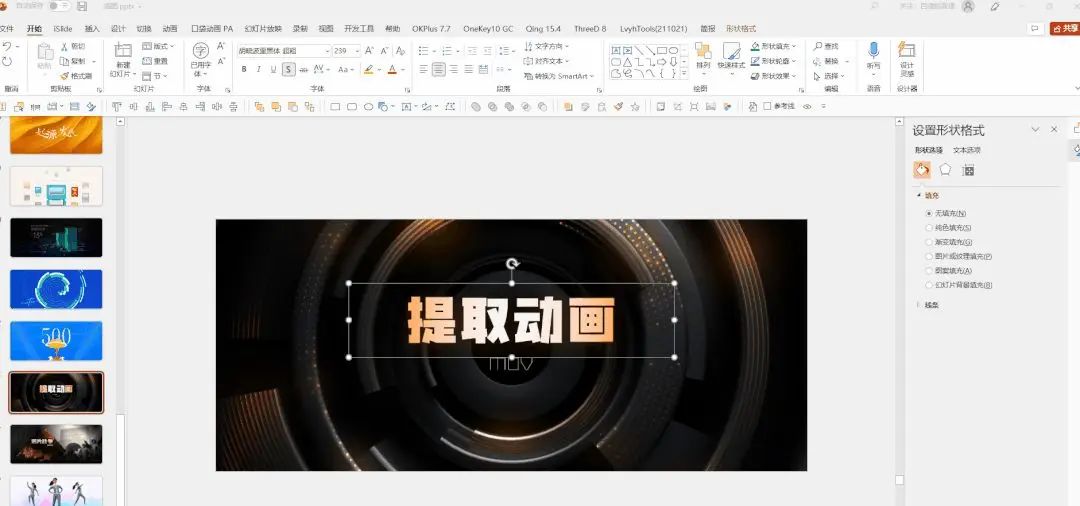The image size is (1080, 506).
Task: Click the Reset (重置) slide button
Action: [155, 61]
